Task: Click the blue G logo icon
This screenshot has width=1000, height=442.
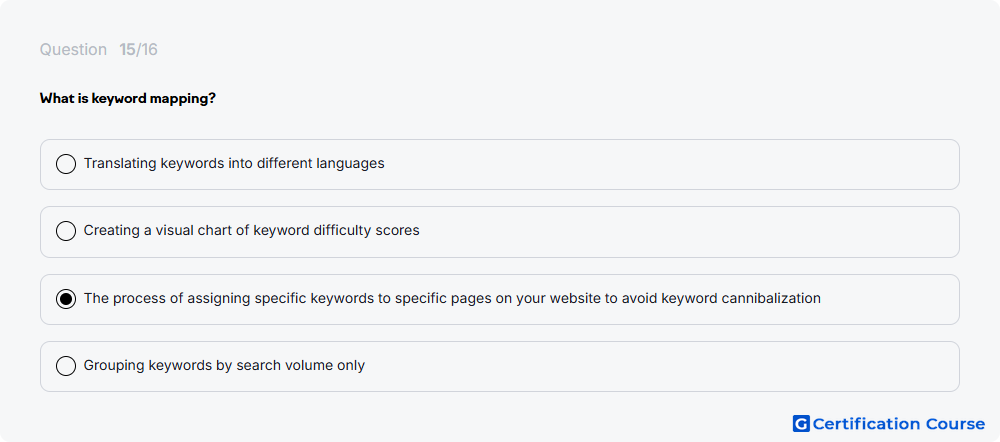Action: (801, 424)
